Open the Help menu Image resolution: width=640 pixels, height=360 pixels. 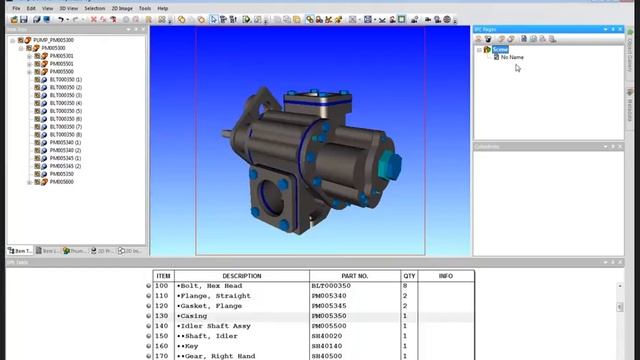click(162, 8)
